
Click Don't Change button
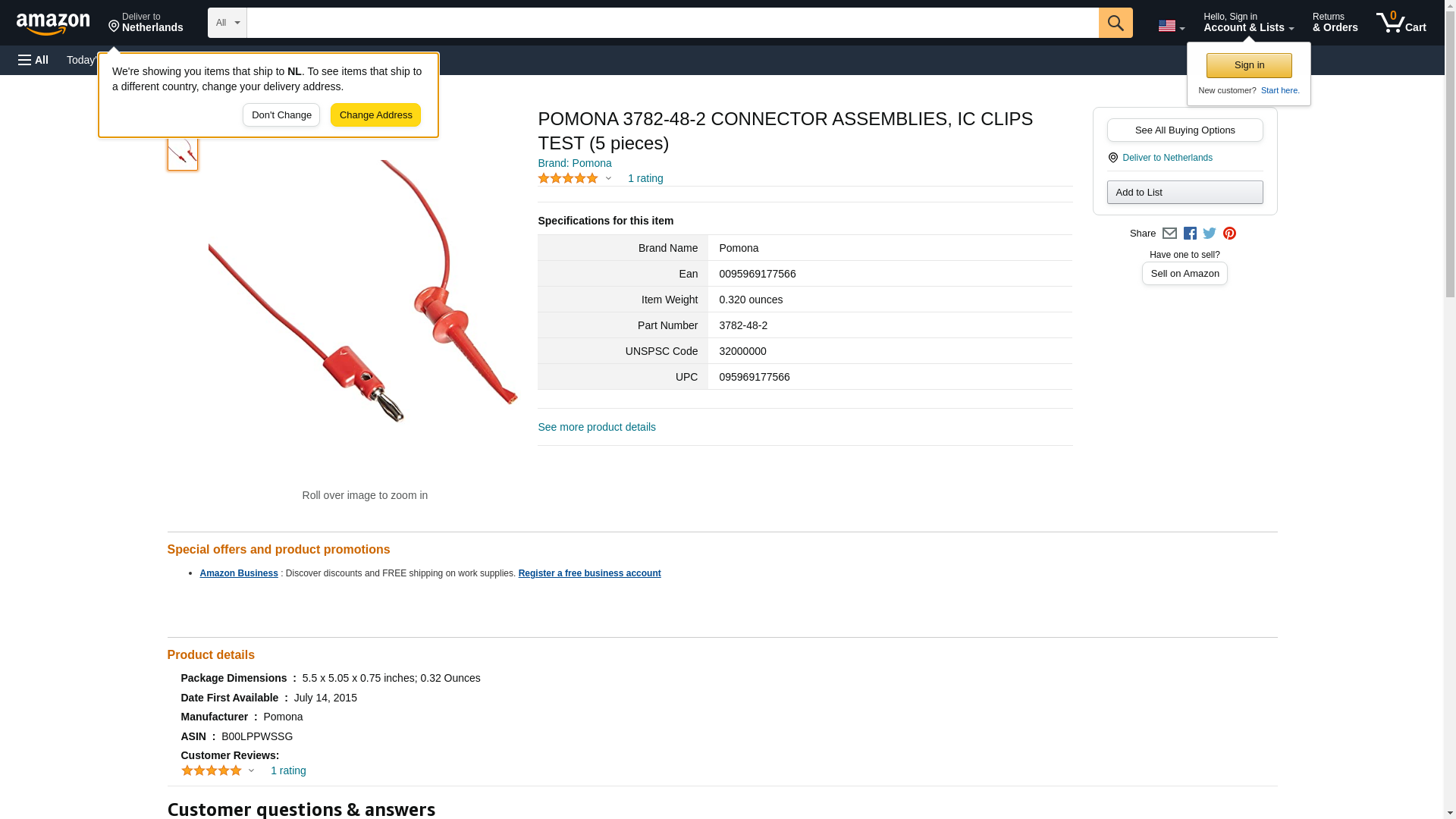click(x=281, y=115)
